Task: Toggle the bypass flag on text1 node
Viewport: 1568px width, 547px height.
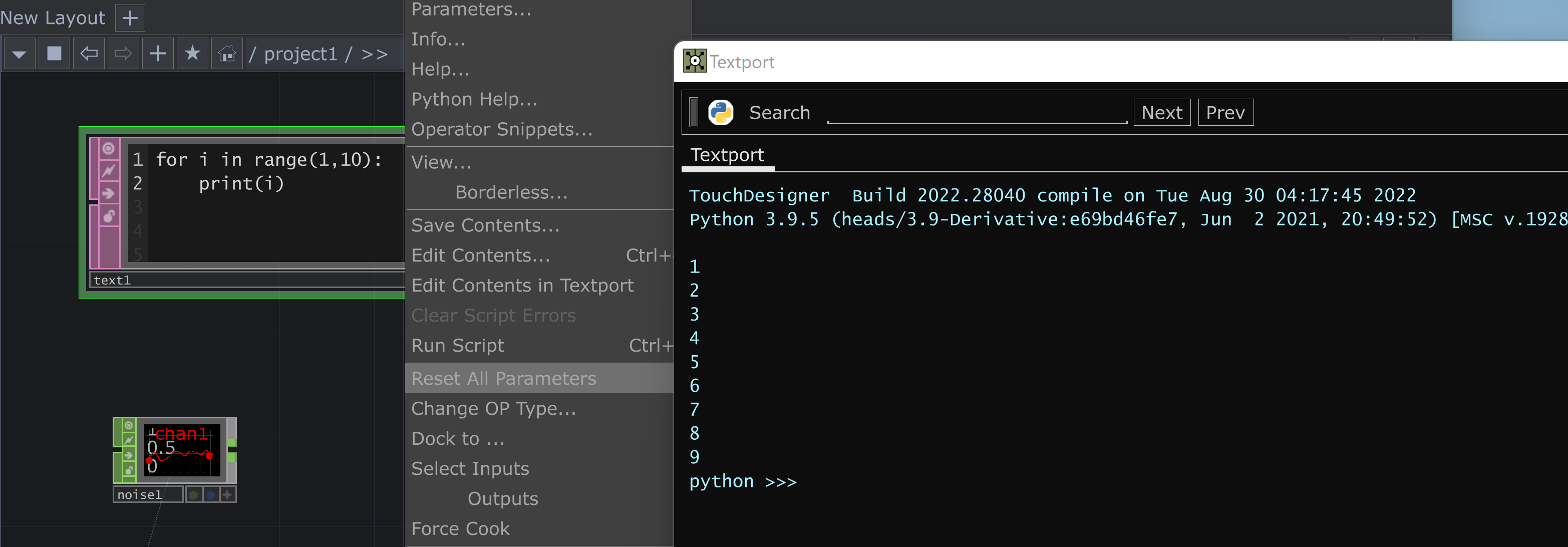Action: pyautogui.click(x=108, y=171)
